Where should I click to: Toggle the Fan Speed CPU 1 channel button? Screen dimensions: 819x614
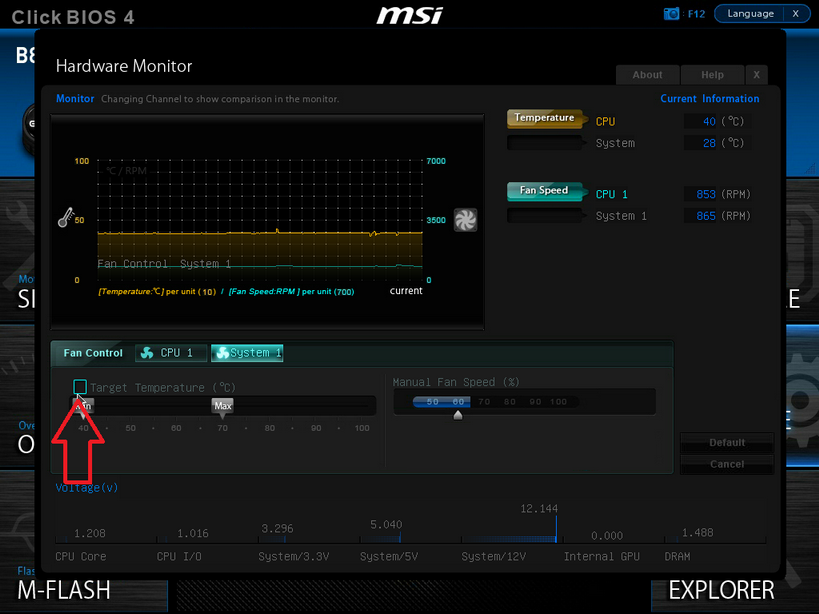pos(545,192)
